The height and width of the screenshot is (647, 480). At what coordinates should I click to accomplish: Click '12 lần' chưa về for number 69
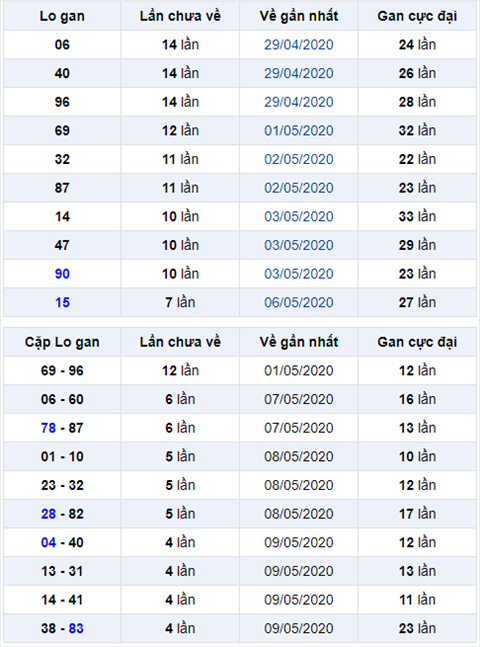tap(180, 131)
